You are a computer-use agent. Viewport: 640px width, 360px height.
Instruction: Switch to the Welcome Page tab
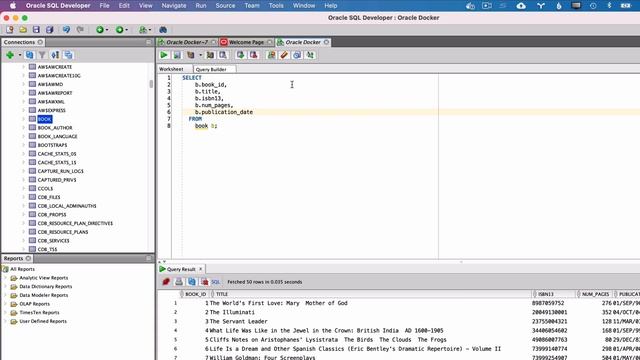click(247, 42)
